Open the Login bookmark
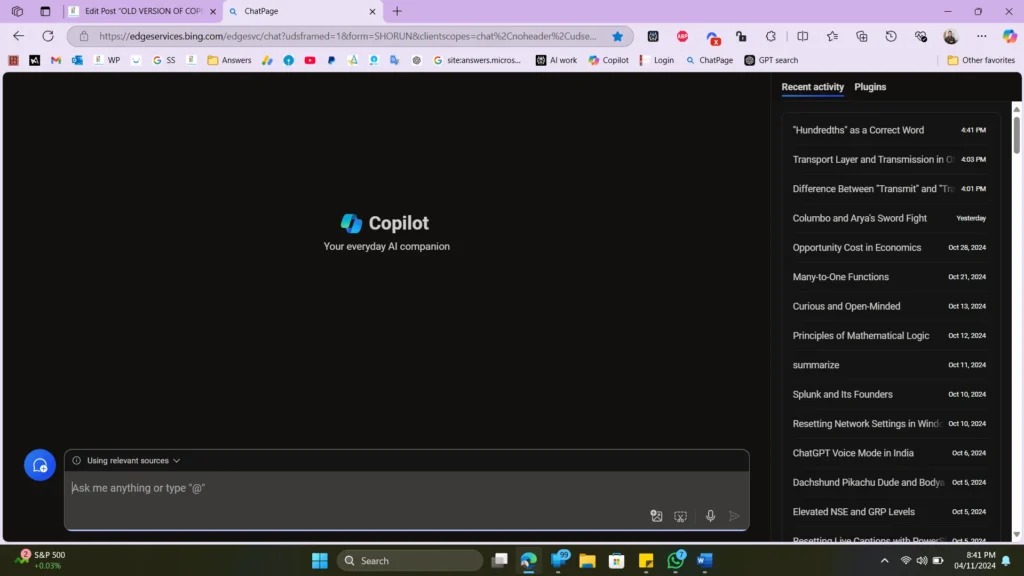Viewport: 1024px width, 576px height. pos(657,60)
